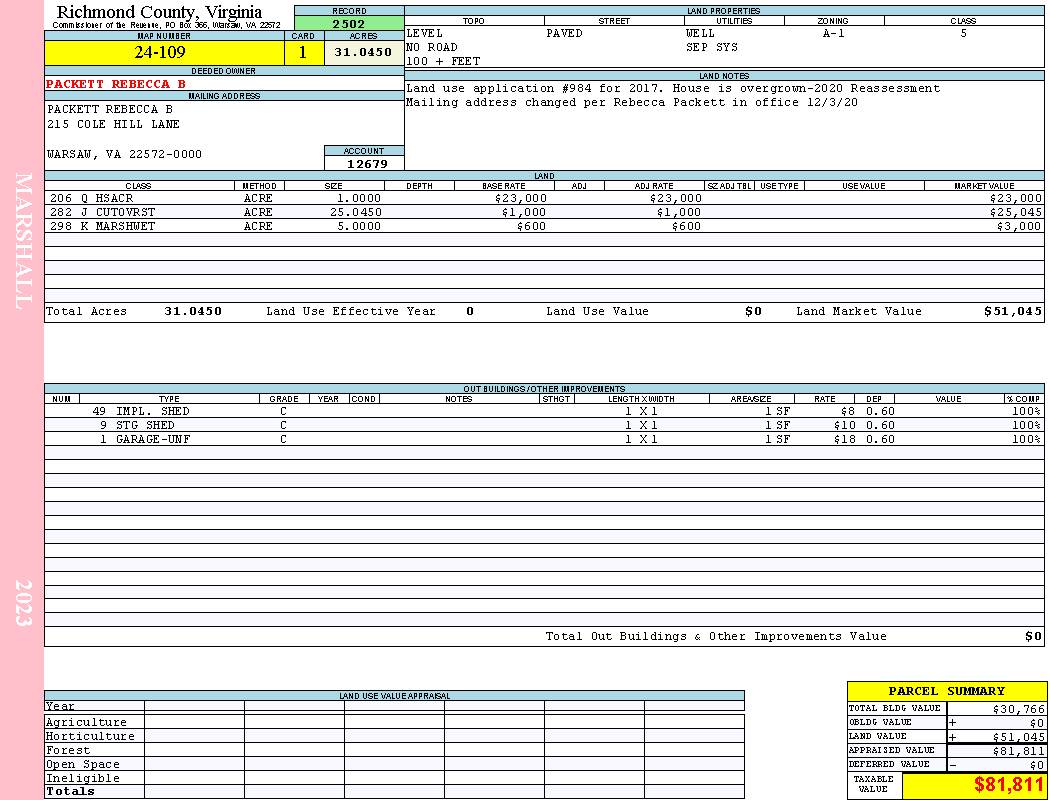This screenshot has height=800, width=1050.
Task: Click mailing address line 215 COLE HILL LANE
Action: tap(113, 125)
